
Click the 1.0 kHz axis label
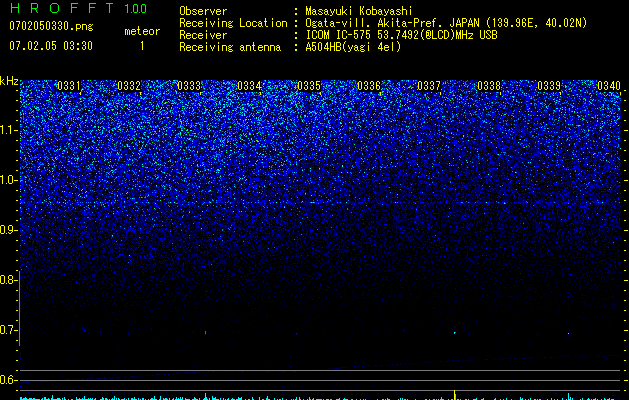[8, 180]
